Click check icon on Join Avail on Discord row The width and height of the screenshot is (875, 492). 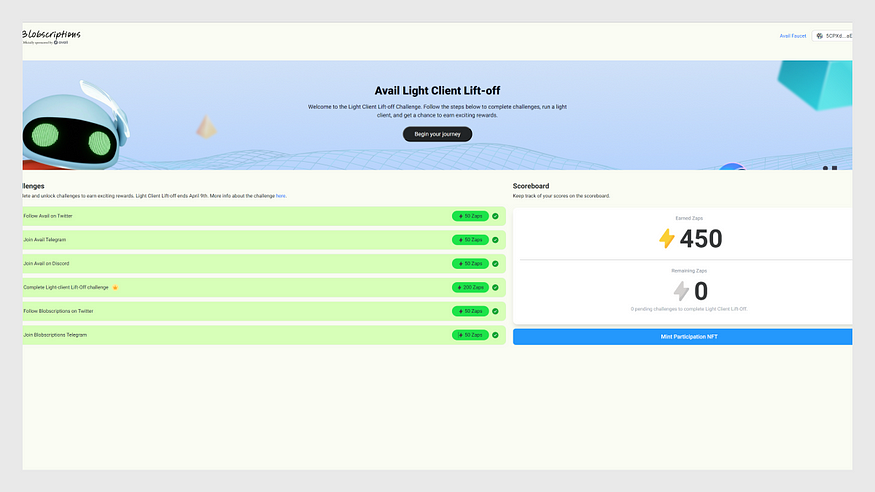(x=495, y=263)
